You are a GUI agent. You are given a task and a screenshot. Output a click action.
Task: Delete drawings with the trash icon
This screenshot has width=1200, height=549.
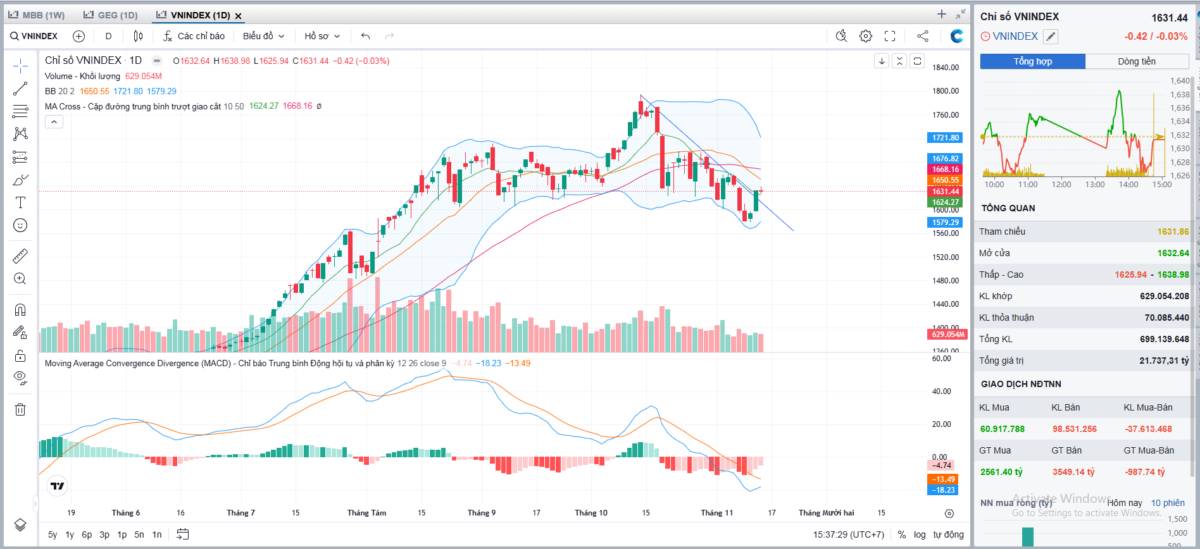coord(20,408)
